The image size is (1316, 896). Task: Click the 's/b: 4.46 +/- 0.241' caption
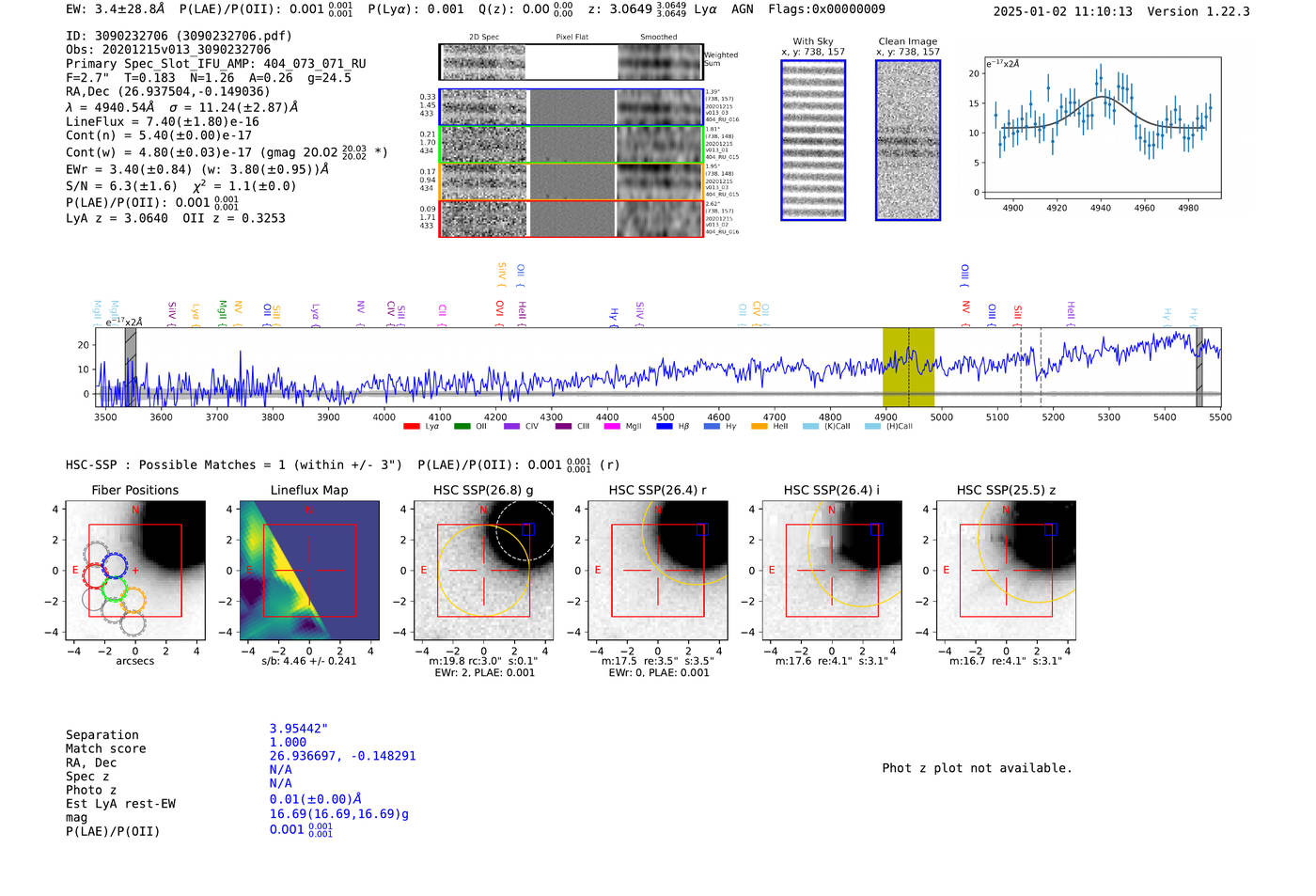click(309, 661)
